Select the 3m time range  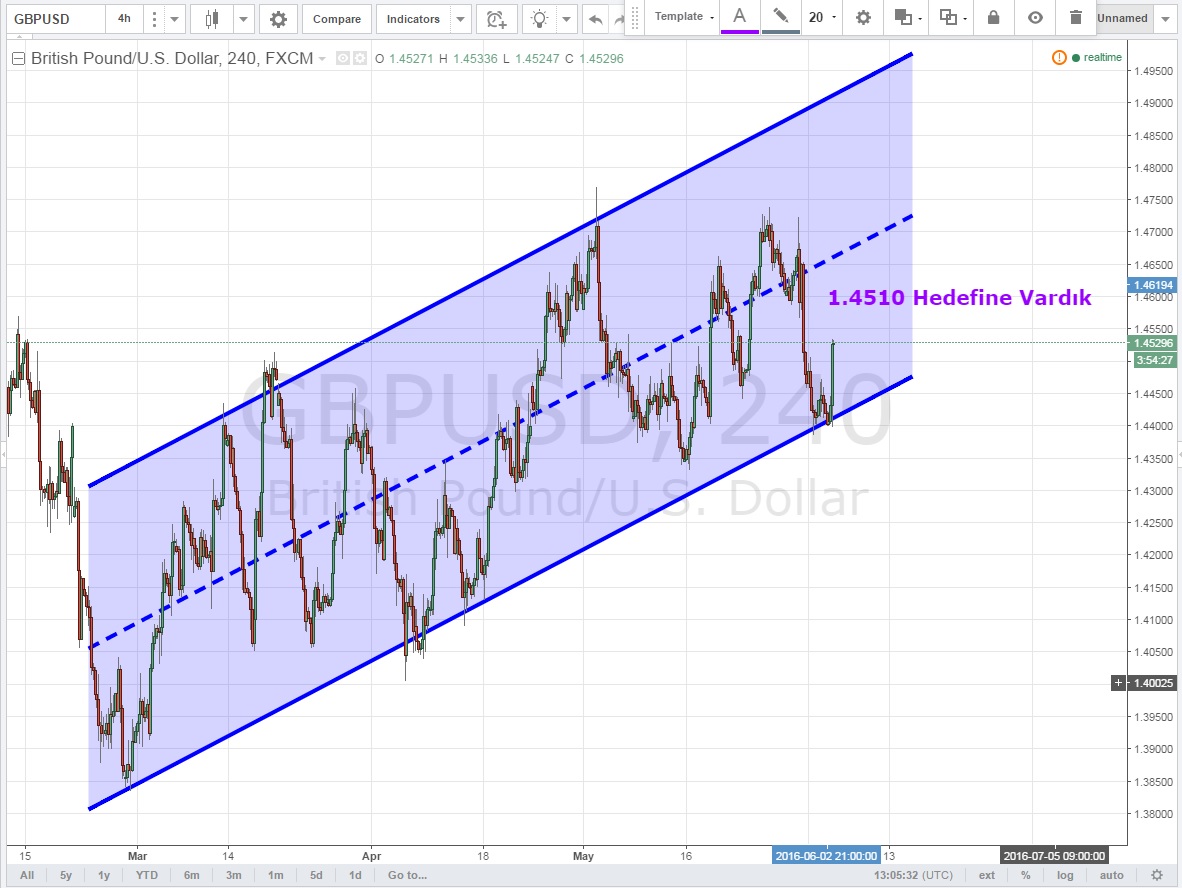pos(233,875)
